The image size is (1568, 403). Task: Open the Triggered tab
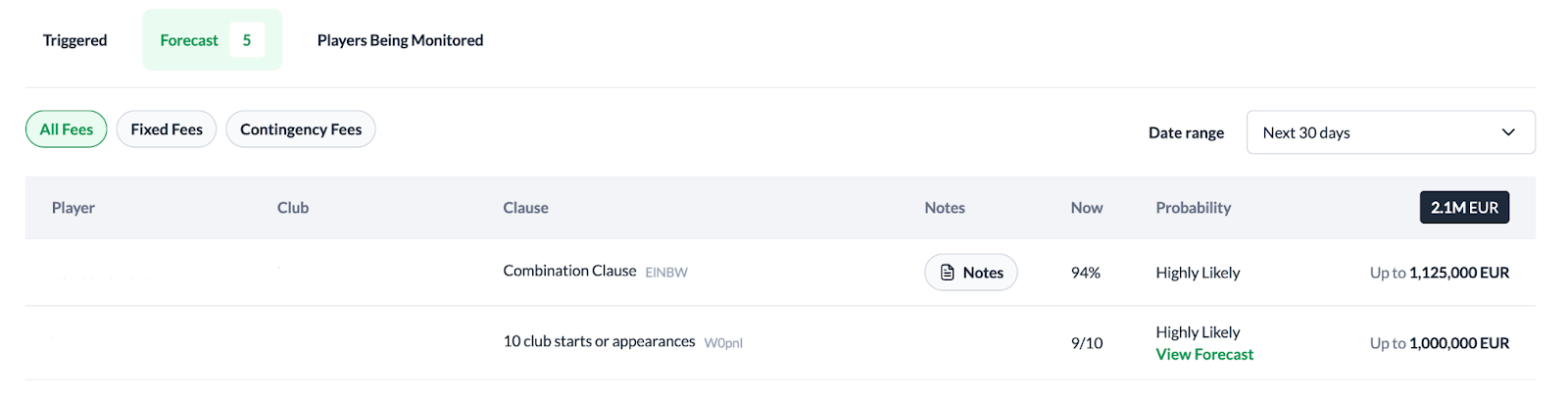74,40
